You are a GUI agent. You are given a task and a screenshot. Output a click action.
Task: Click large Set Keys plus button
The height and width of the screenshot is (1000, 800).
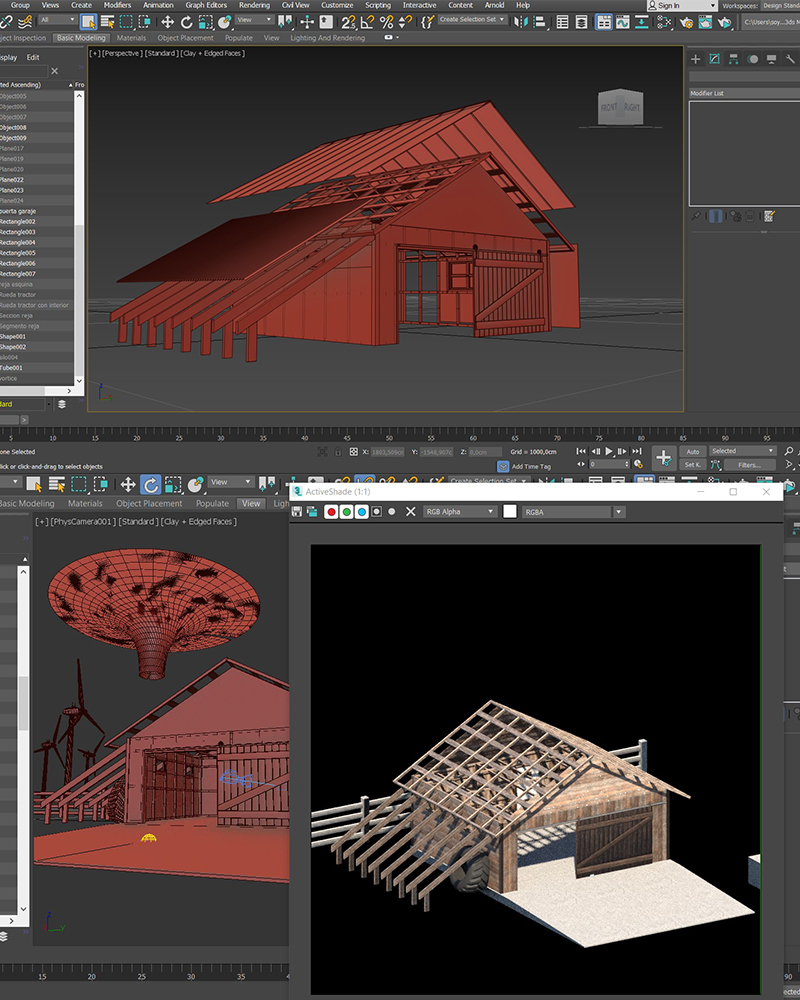(663, 458)
